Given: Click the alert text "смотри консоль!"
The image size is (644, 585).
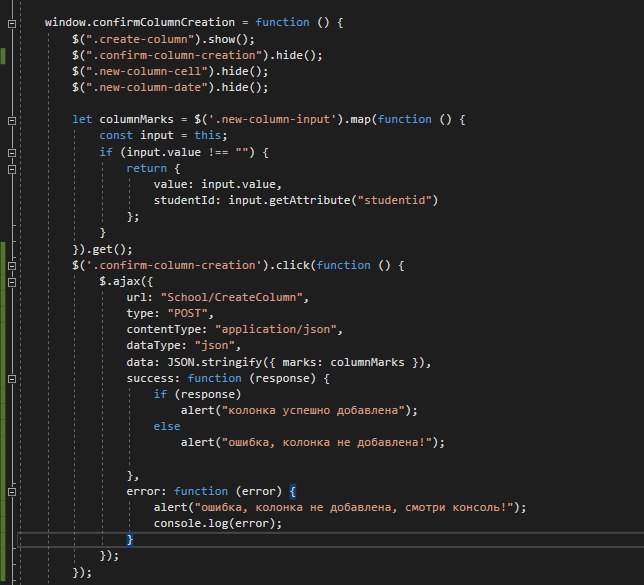Looking at the screenshot, I should [456, 507].
